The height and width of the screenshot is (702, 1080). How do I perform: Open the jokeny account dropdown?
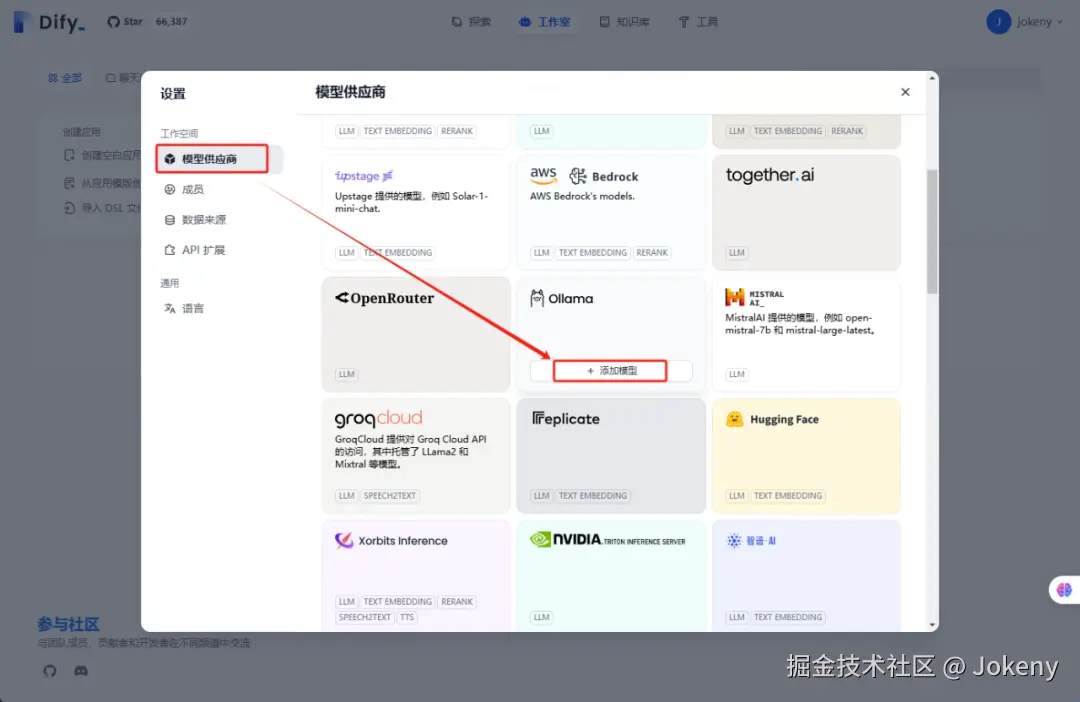[1024, 22]
